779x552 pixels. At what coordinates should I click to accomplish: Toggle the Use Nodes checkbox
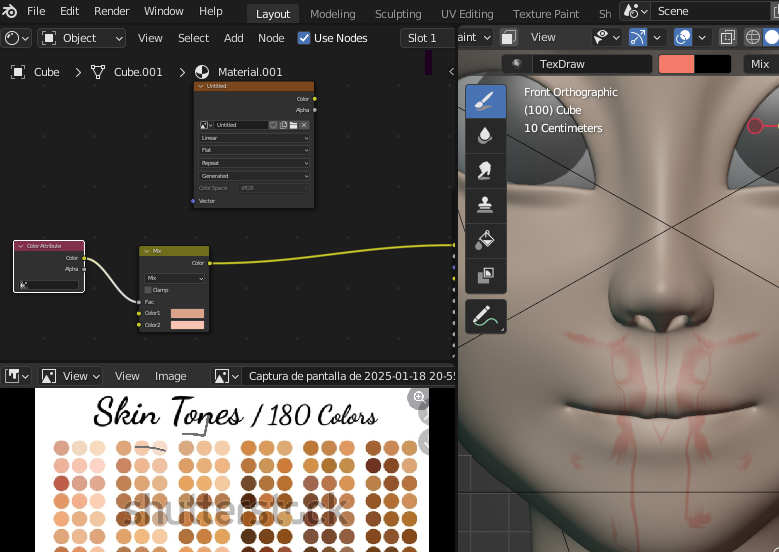(304, 38)
